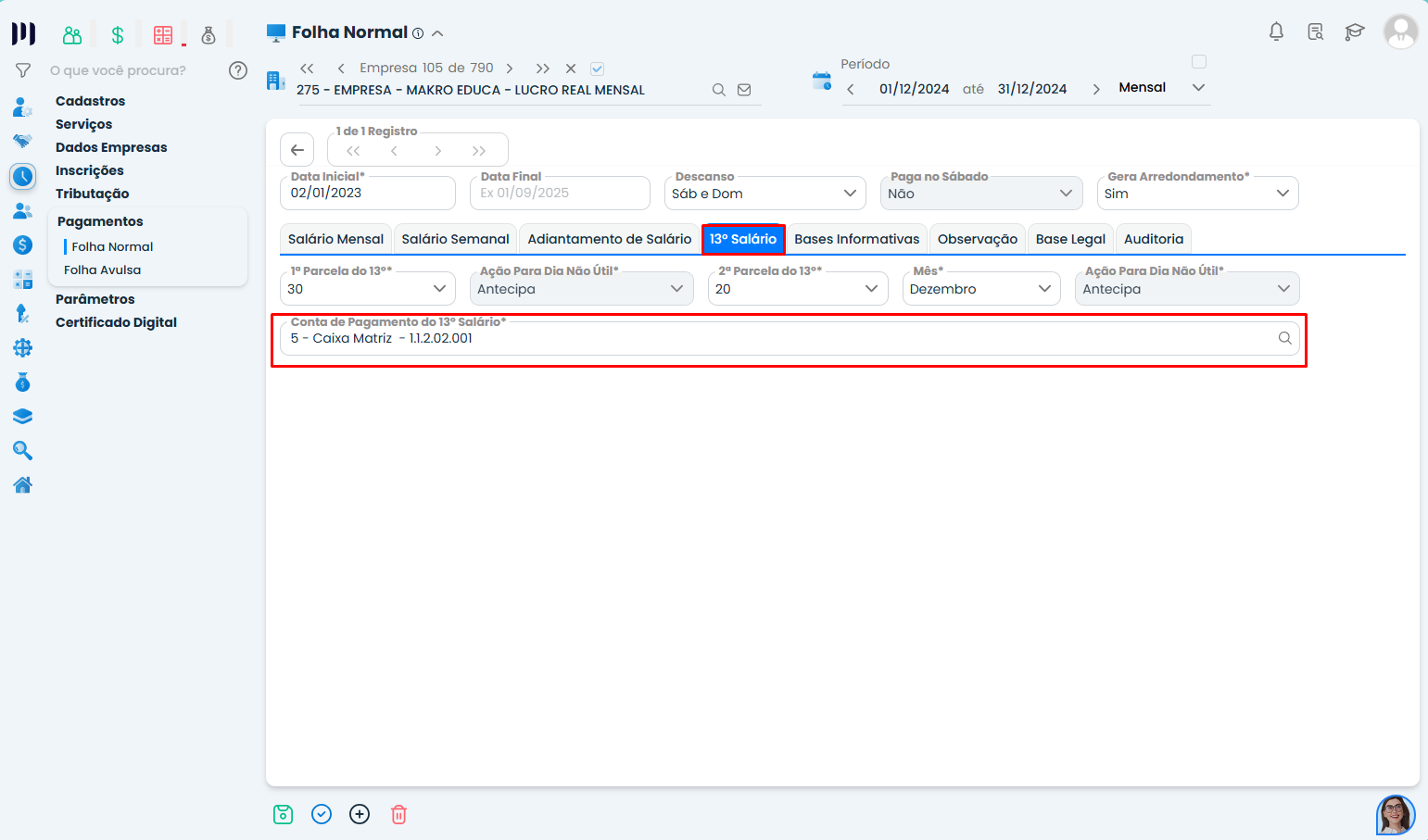The height and width of the screenshot is (840, 1428).
Task: Open the Gera Arredondamento dropdown
Action: 1196,194
